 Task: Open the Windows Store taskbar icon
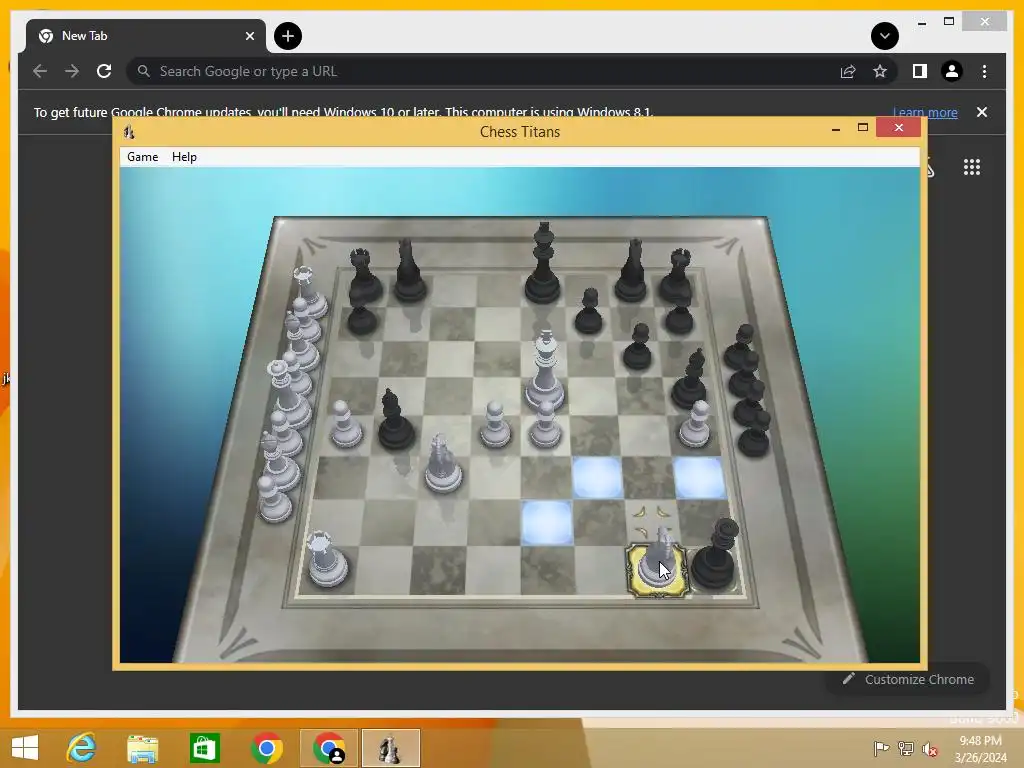click(204, 748)
